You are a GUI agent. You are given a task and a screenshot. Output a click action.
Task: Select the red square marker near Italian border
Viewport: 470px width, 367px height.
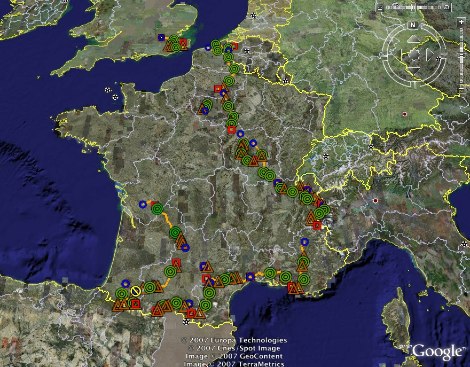pyautogui.click(x=317, y=226)
